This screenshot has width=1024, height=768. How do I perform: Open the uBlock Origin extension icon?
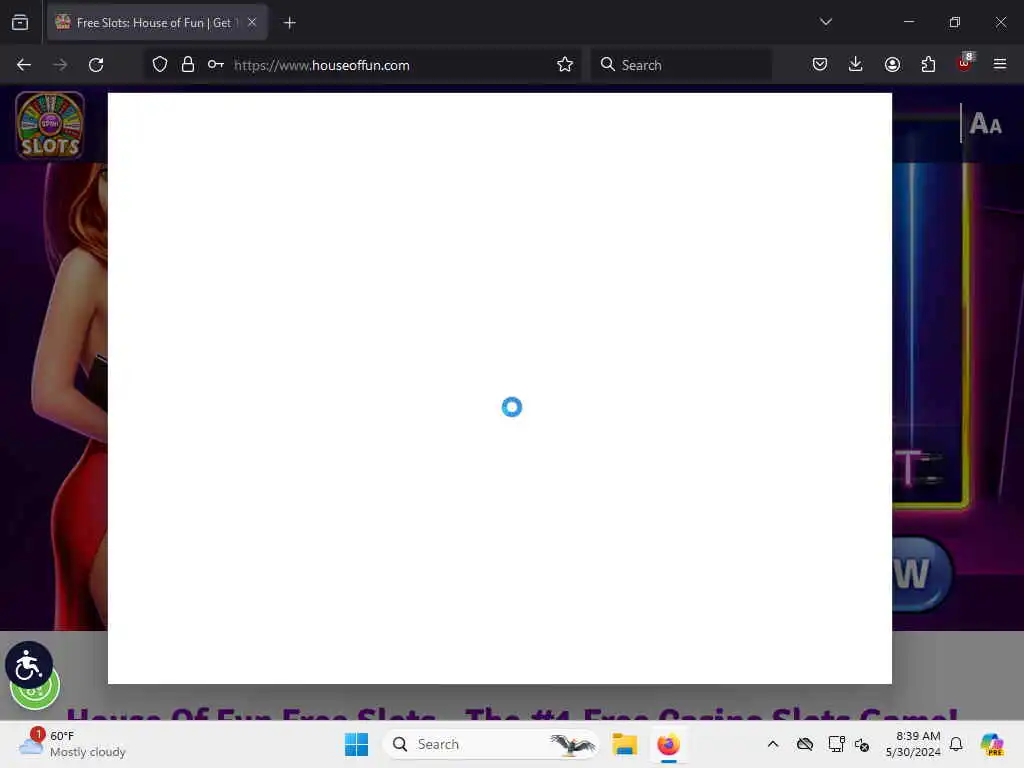coord(965,63)
